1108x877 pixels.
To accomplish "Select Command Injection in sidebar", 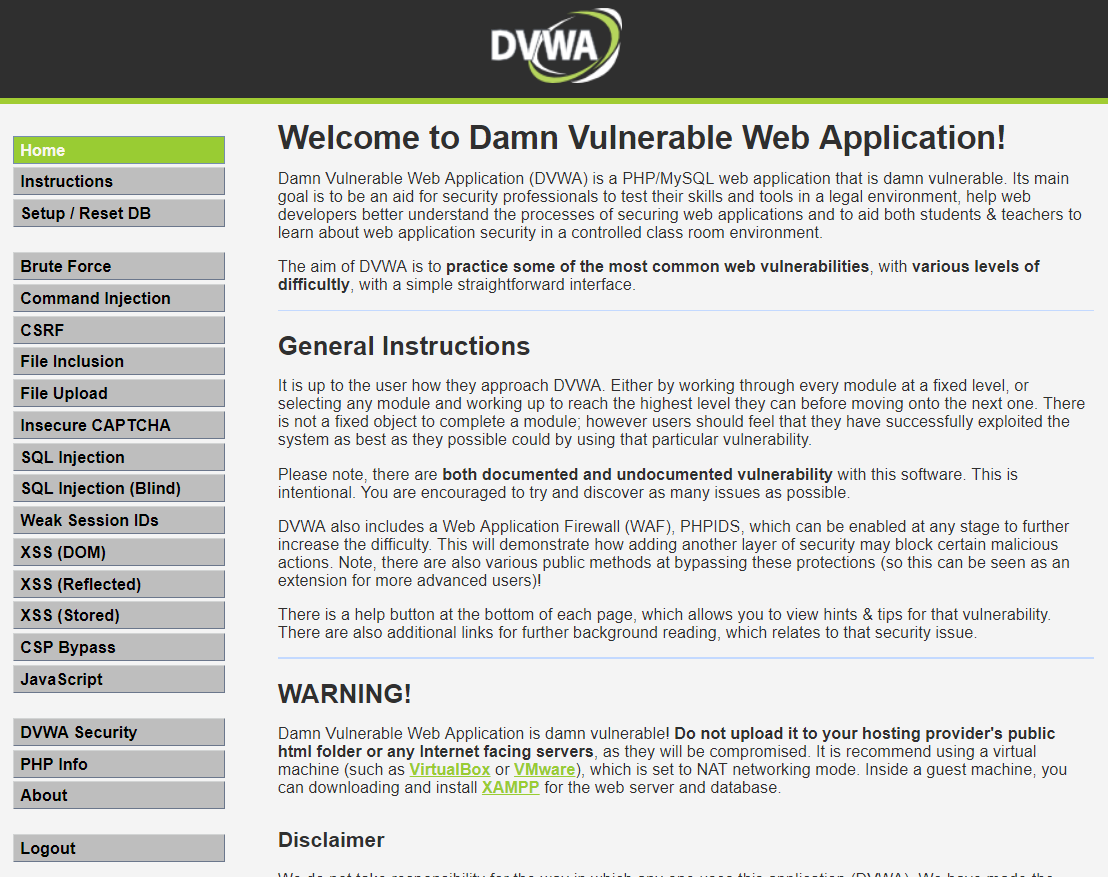I will 119,298.
